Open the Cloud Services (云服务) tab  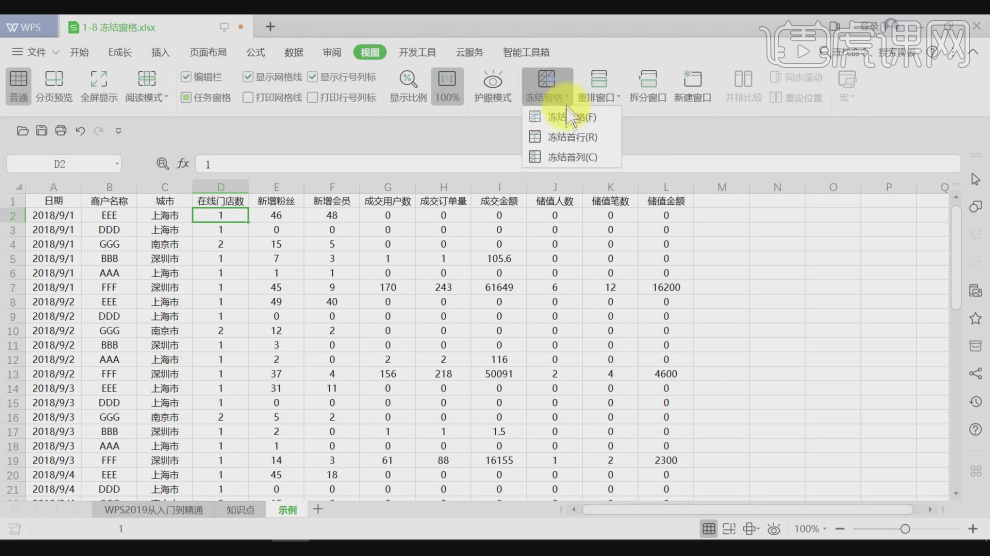tap(469, 52)
